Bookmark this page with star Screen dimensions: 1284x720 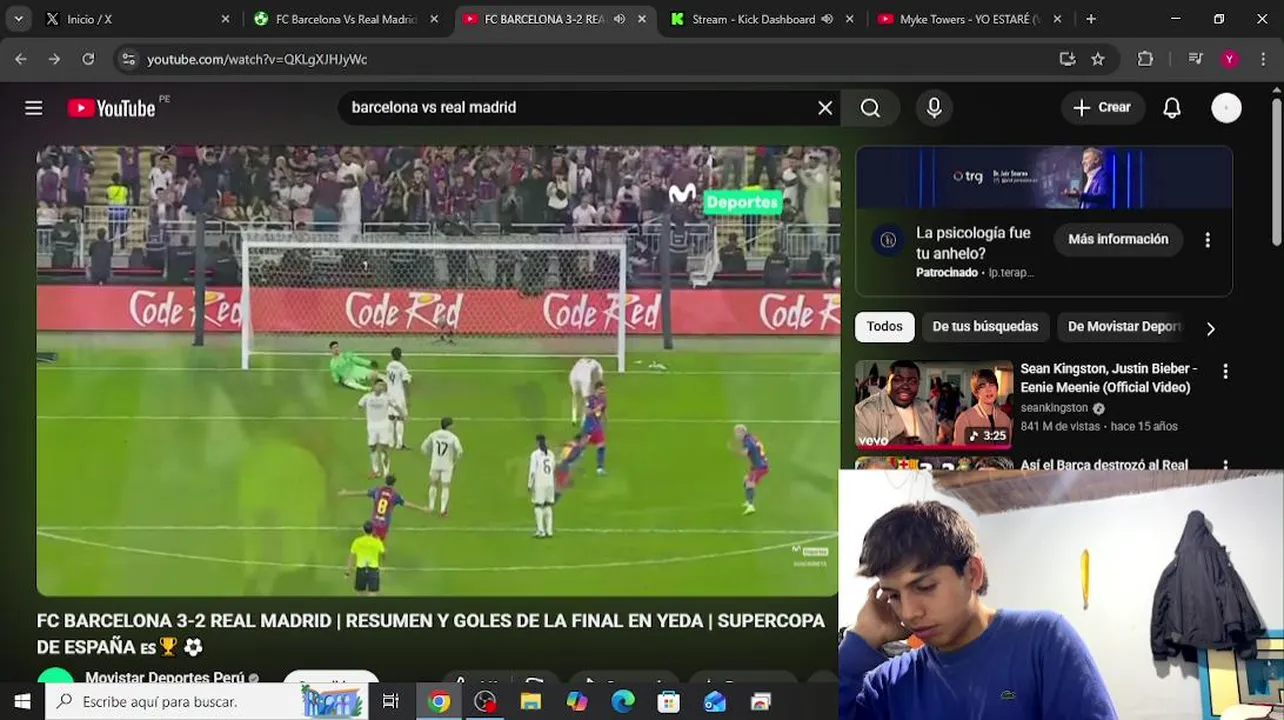point(1098,59)
